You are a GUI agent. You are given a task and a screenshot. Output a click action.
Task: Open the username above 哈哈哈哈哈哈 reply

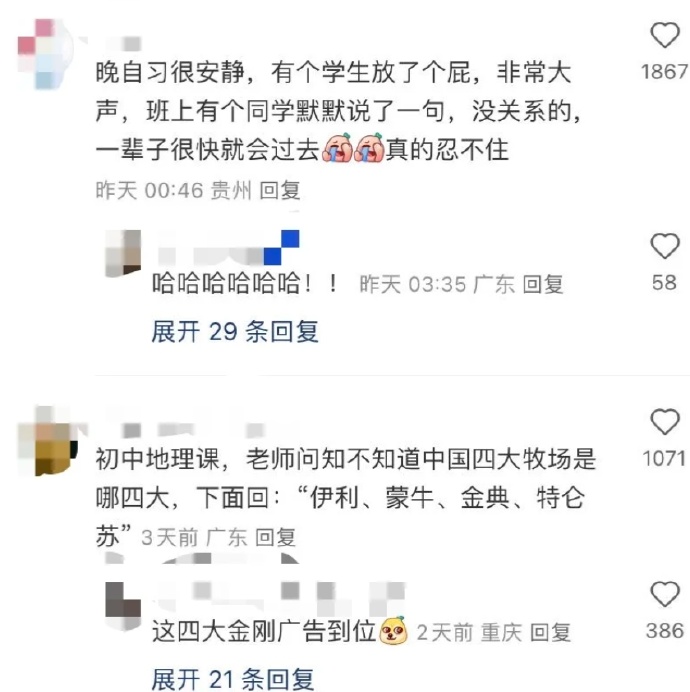[x=228, y=248]
